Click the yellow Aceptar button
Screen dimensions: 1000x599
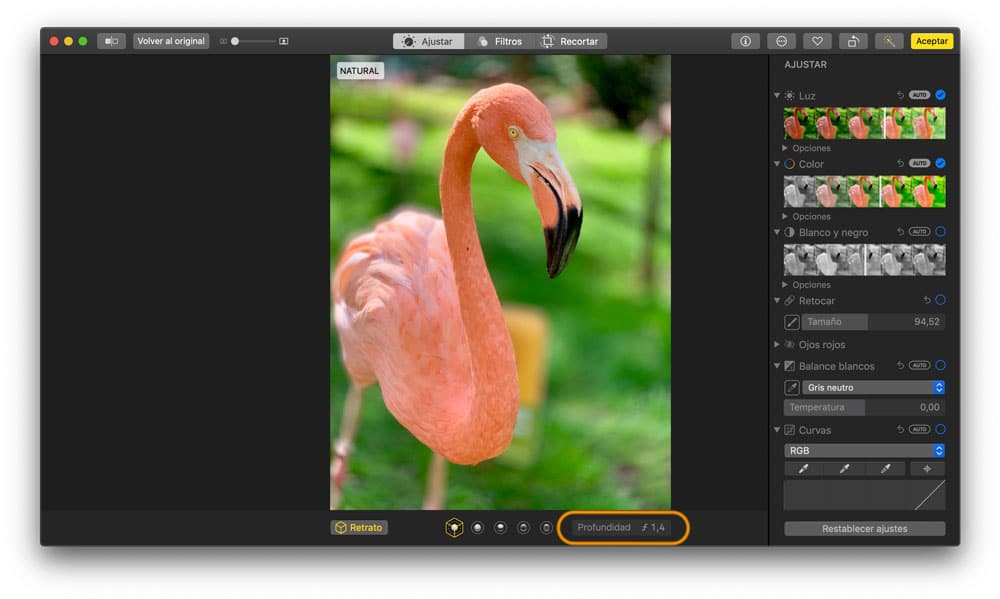932,41
